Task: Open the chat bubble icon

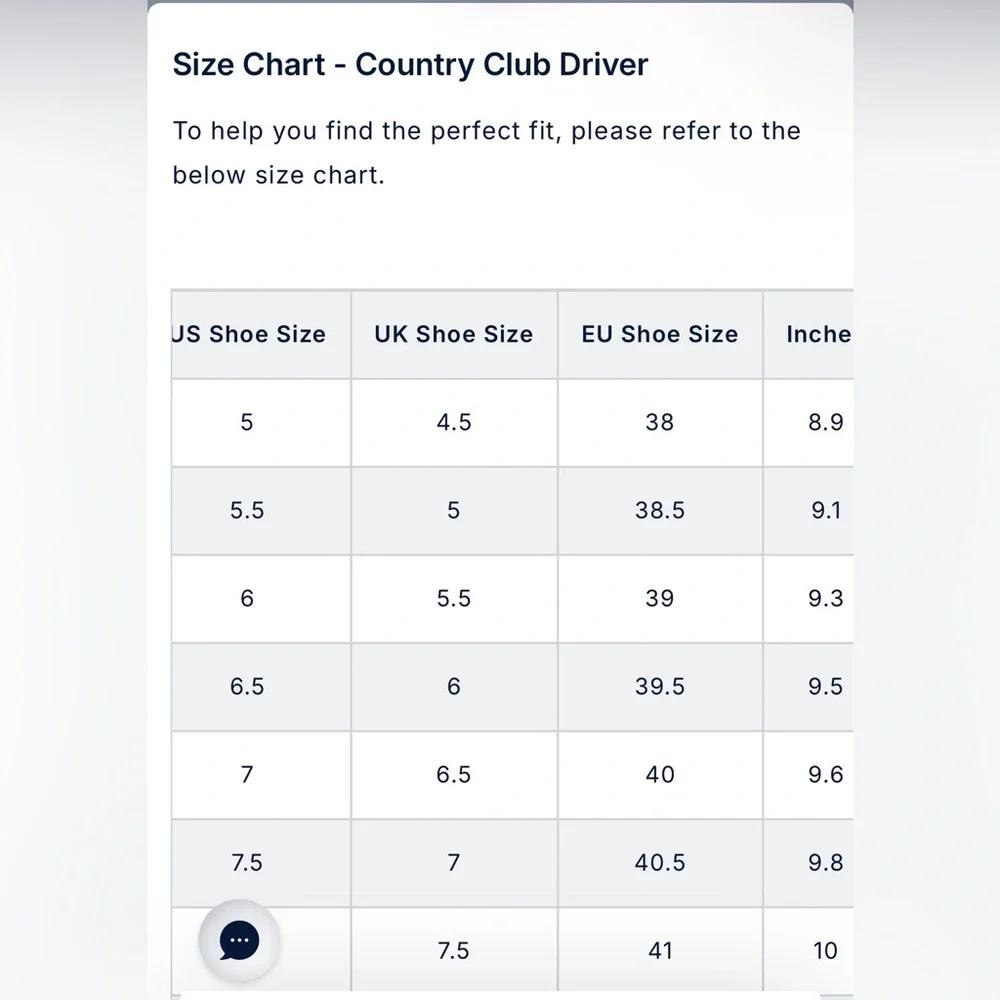Action: point(239,941)
